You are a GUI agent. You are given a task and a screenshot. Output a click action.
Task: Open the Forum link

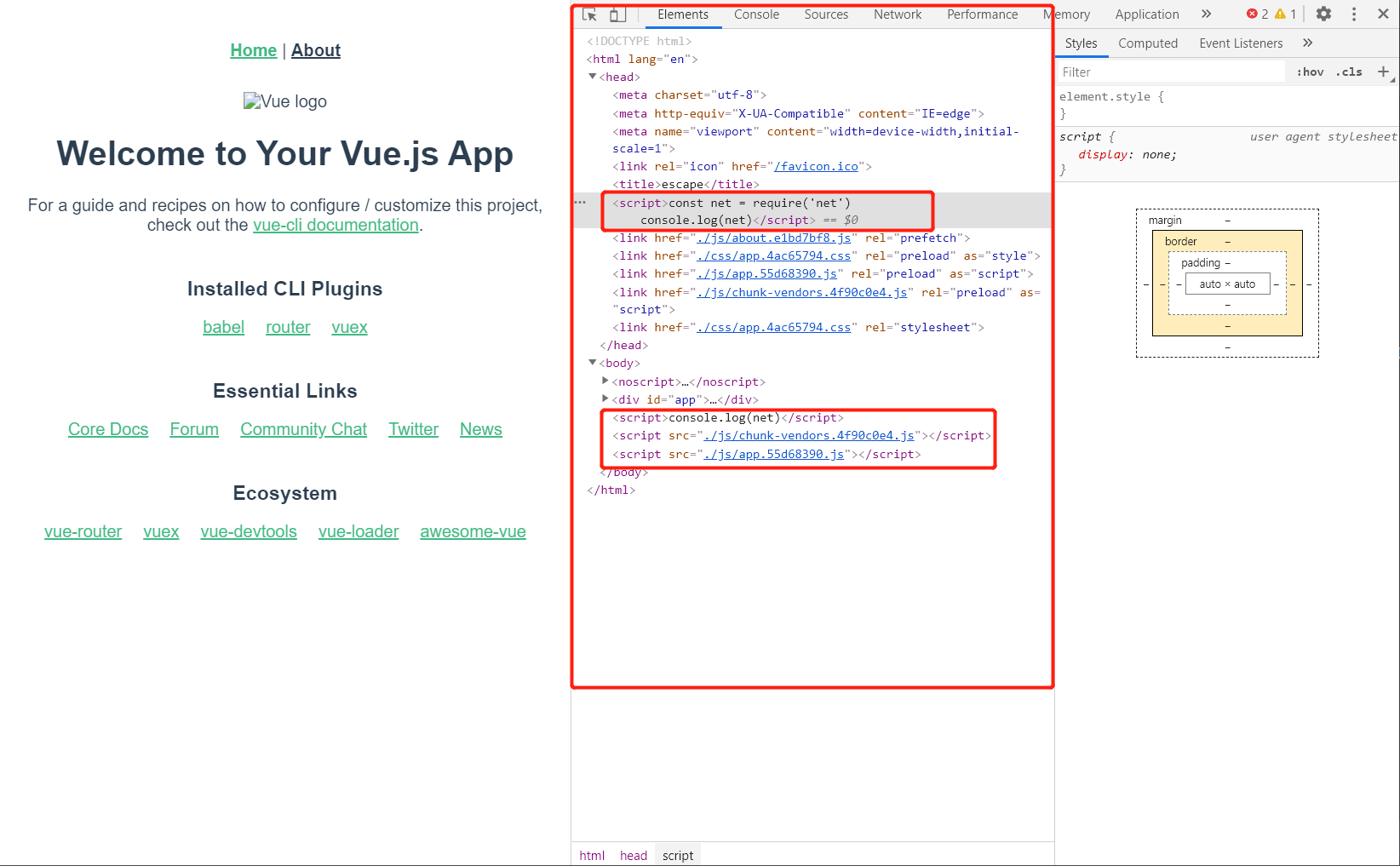coord(194,429)
